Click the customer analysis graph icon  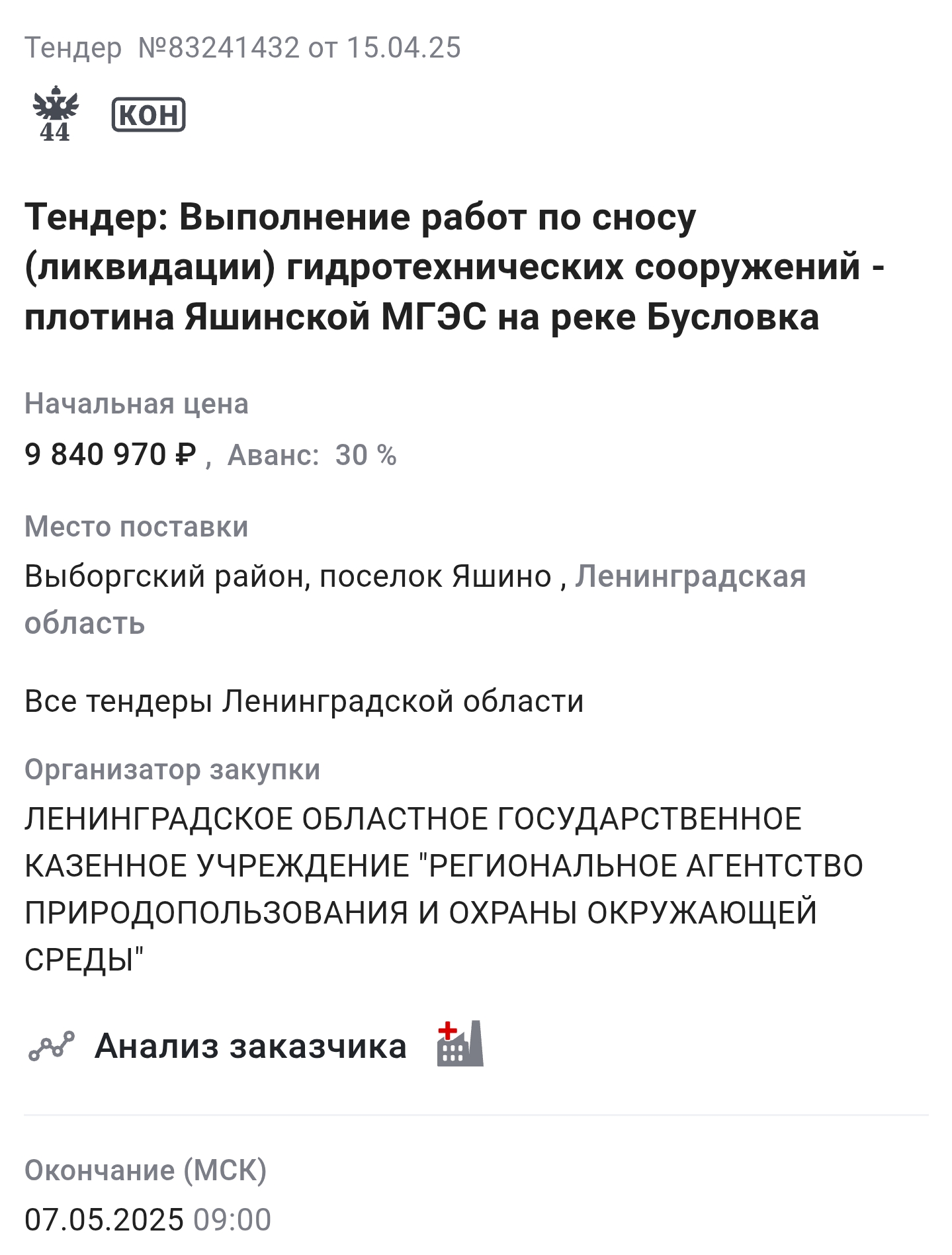point(52,1046)
